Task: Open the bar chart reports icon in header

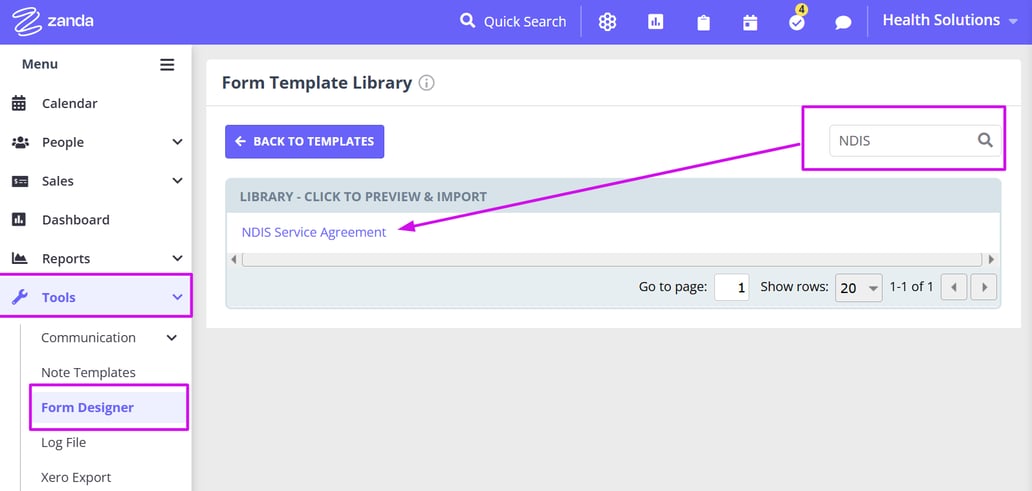Action: (x=655, y=22)
